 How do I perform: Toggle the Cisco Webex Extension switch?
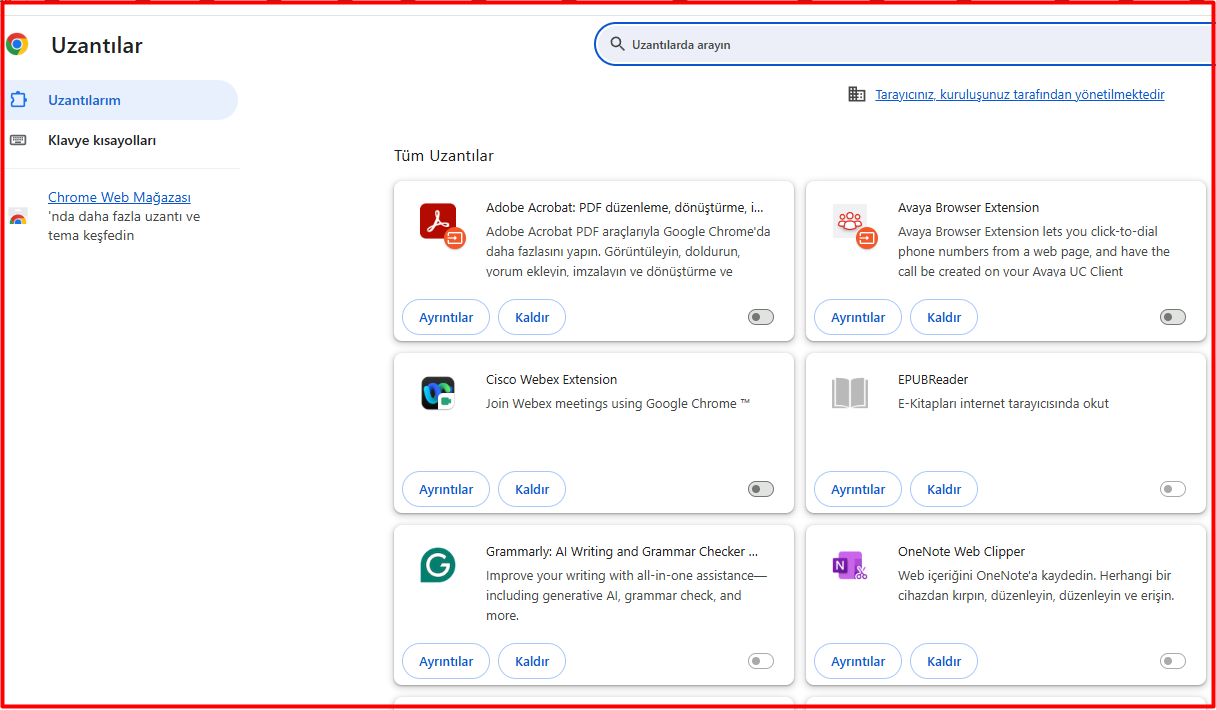point(761,489)
